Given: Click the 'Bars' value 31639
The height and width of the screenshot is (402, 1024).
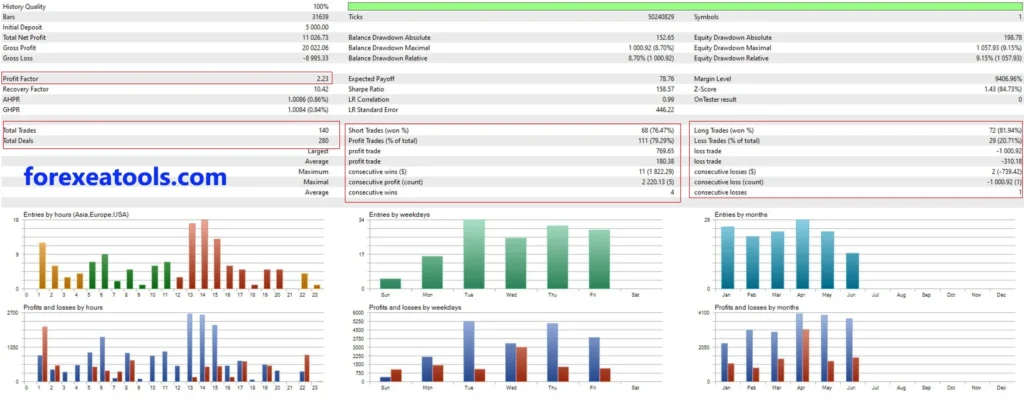Looking at the screenshot, I should [320, 17].
